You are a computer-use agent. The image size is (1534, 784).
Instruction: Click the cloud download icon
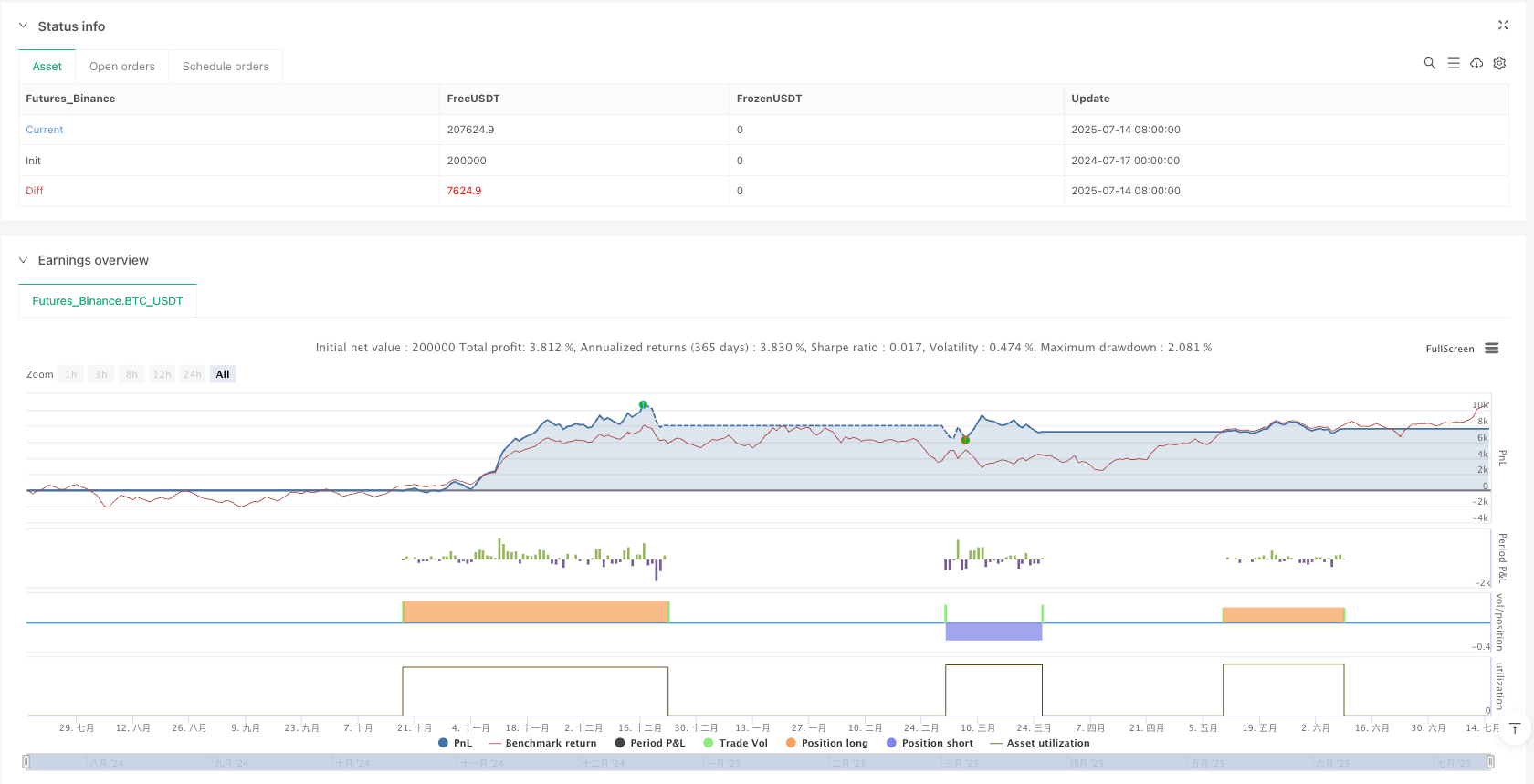click(1476, 63)
